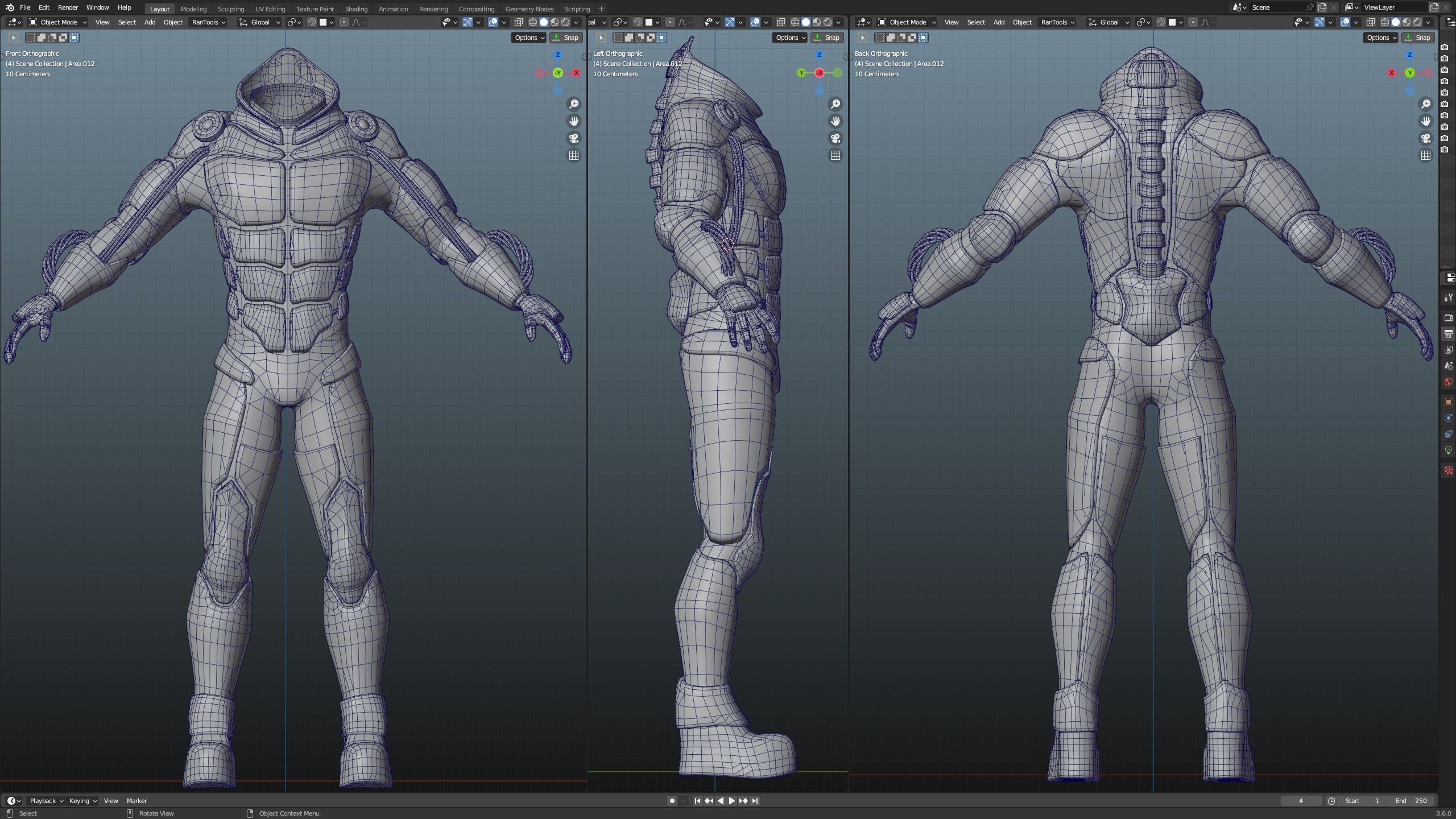Jump to the end frame

(755, 801)
